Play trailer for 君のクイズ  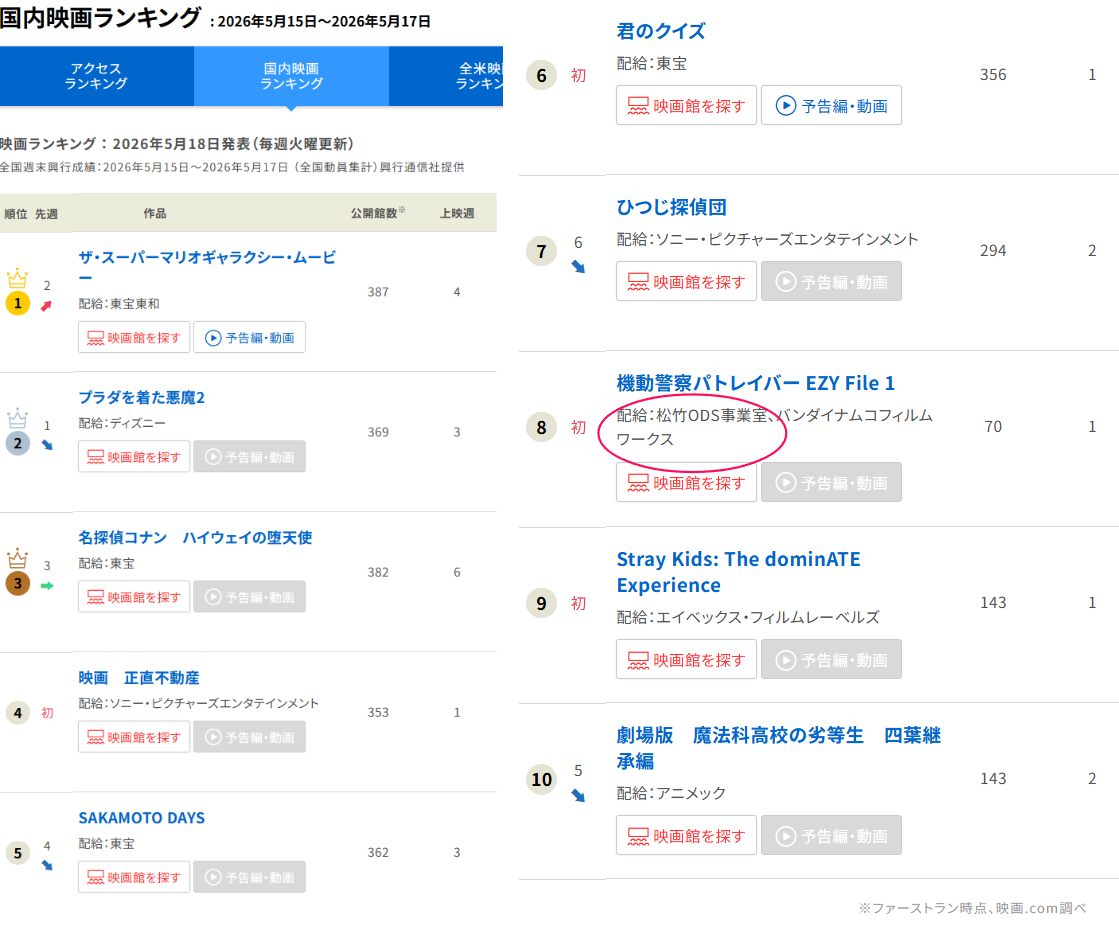[831, 106]
